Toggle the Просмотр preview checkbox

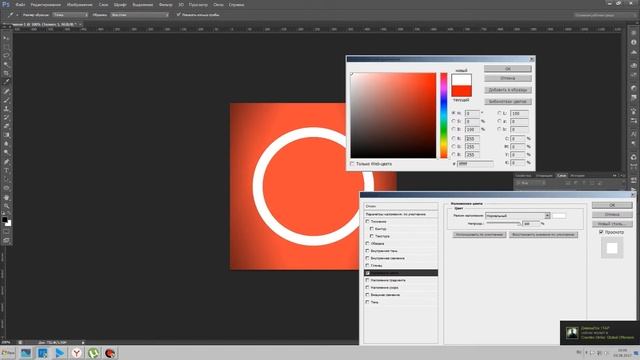601,232
